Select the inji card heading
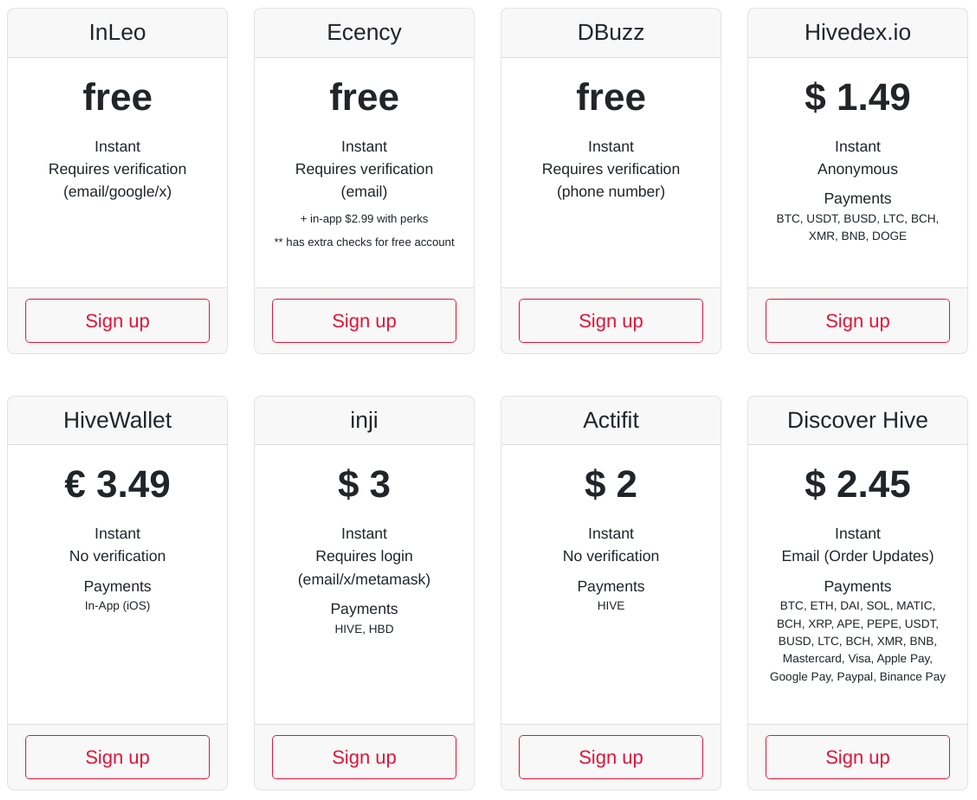This screenshot has height=800, width=977. [x=364, y=420]
